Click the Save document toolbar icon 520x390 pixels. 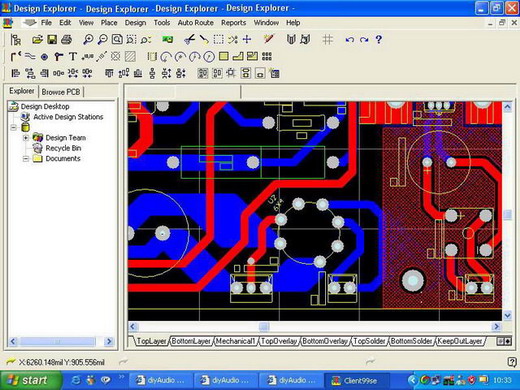coord(52,40)
